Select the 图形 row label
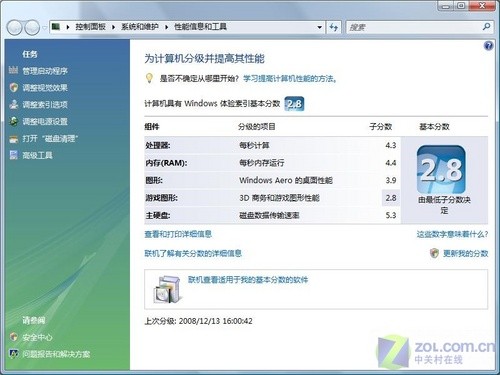The width and height of the screenshot is (500, 375). [x=154, y=180]
